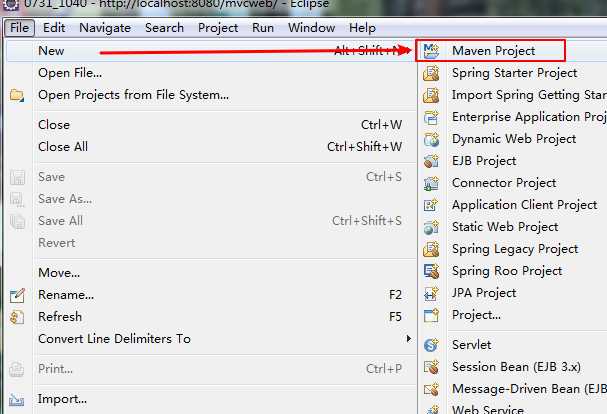This screenshot has width=607, height=414.
Task: Click the Import icon
Action: click(17, 399)
